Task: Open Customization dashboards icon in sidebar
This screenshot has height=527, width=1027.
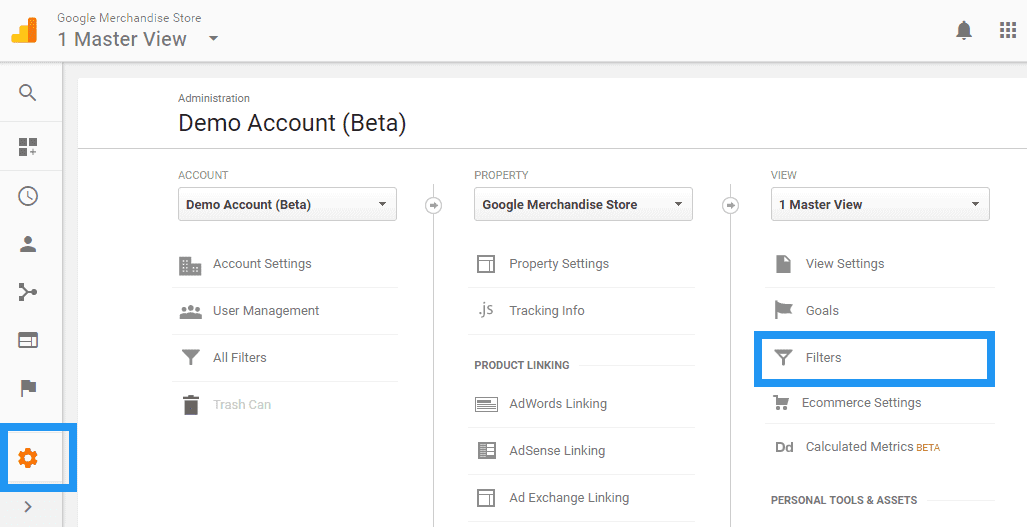Action: tap(28, 147)
